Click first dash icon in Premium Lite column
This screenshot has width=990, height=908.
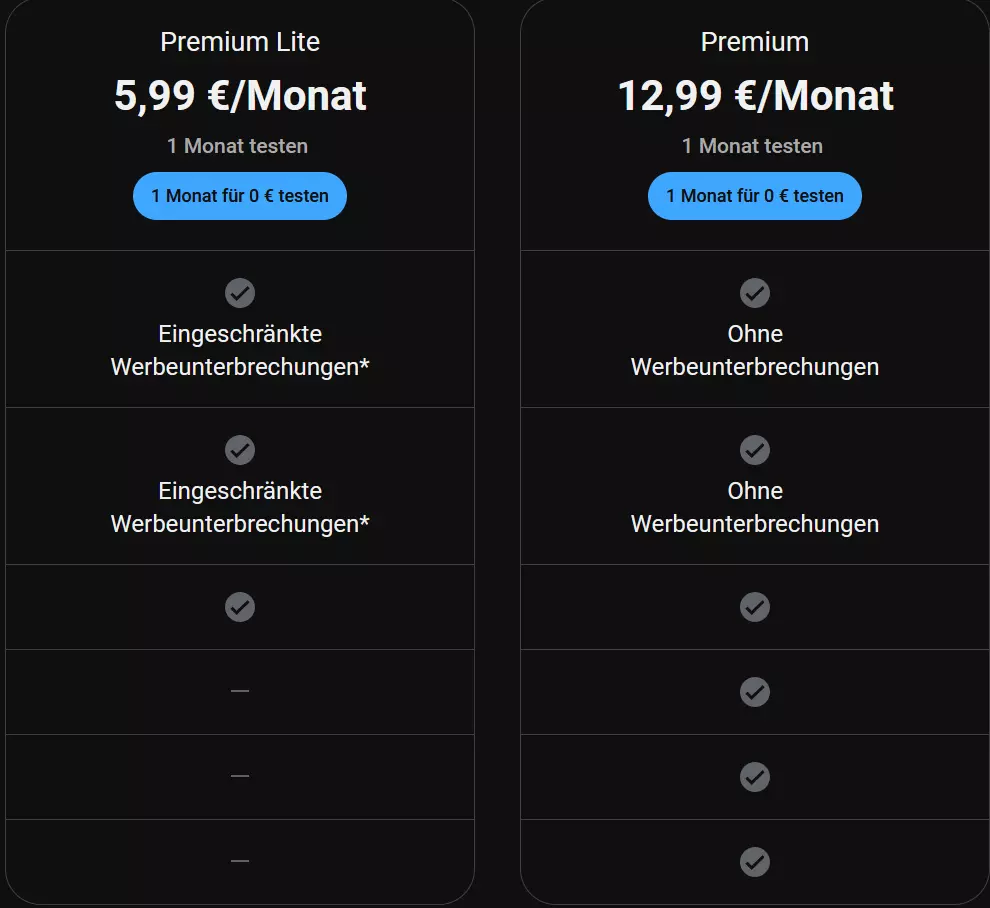point(240,691)
